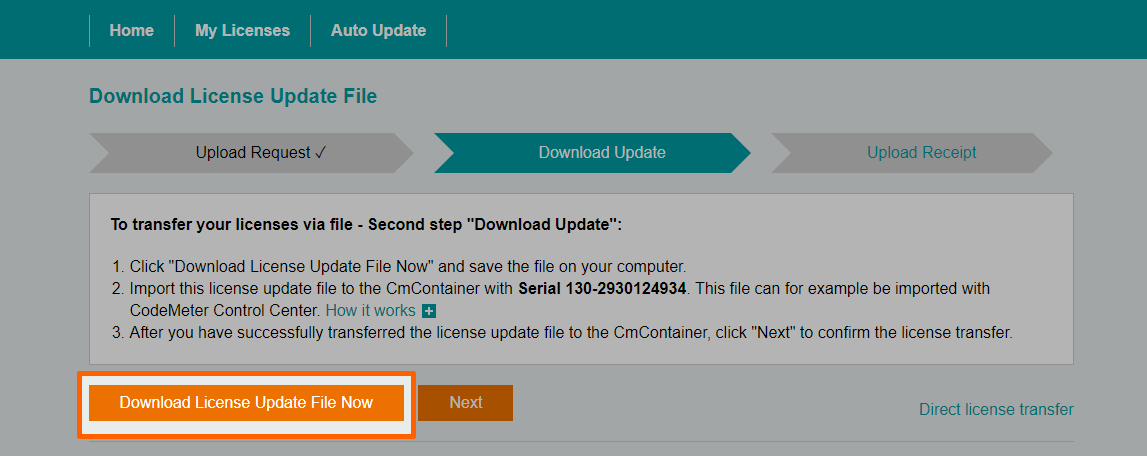Image resolution: width=1147 pixels, height=456 pixels.
Task: Click the checkmark beside Upload Request
Action: click(x=320, y=153)
